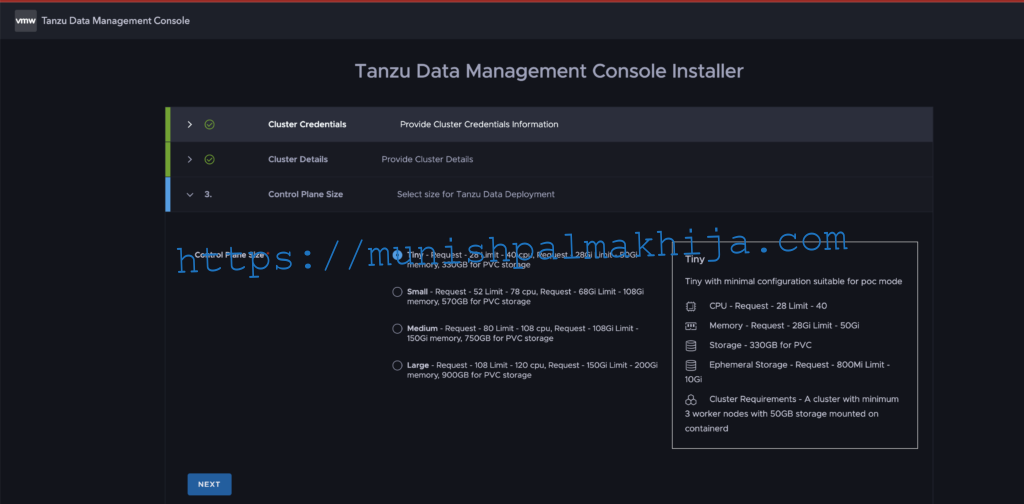Click 'Select size for Tanzu Data Deployment' text
This screenshot has width=1024, height=504.
tap(476, 195)
